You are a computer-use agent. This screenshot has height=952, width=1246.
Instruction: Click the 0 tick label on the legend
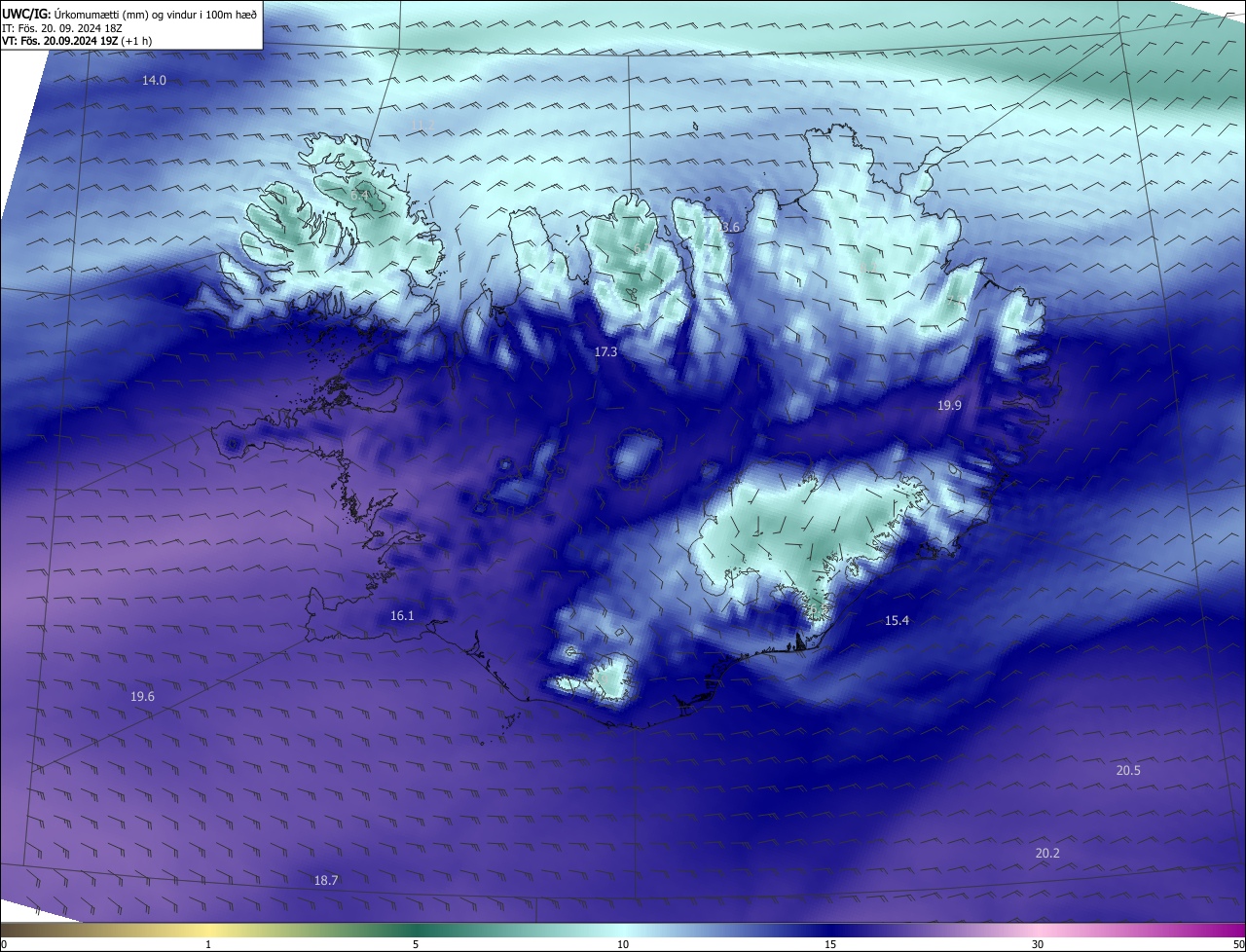[x=3, y=944]
